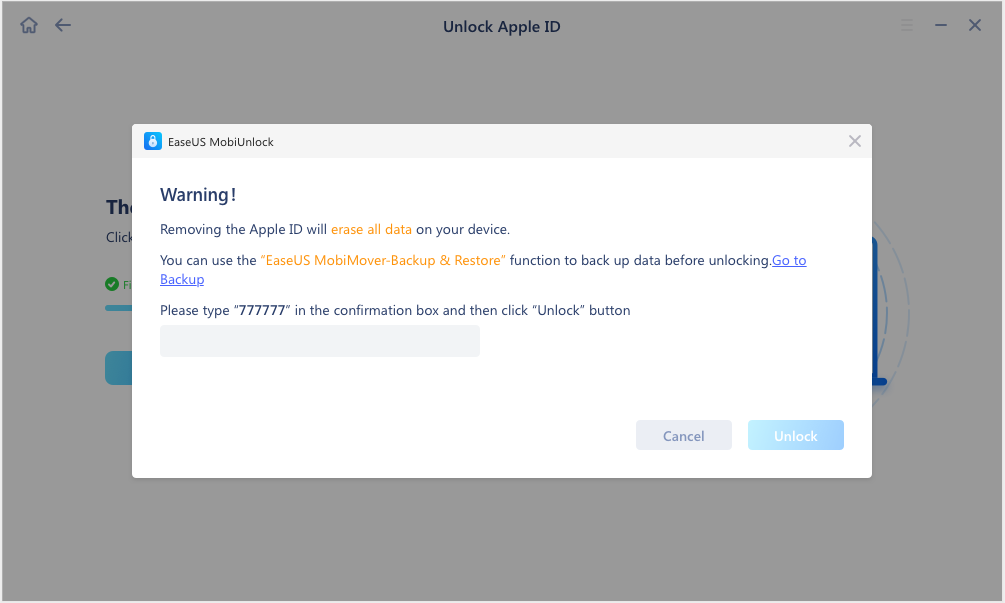Viewport: 1005px width, 603px height.
Task: Open the hamburger menu icon in the title bar
Action: coord(907,26)
